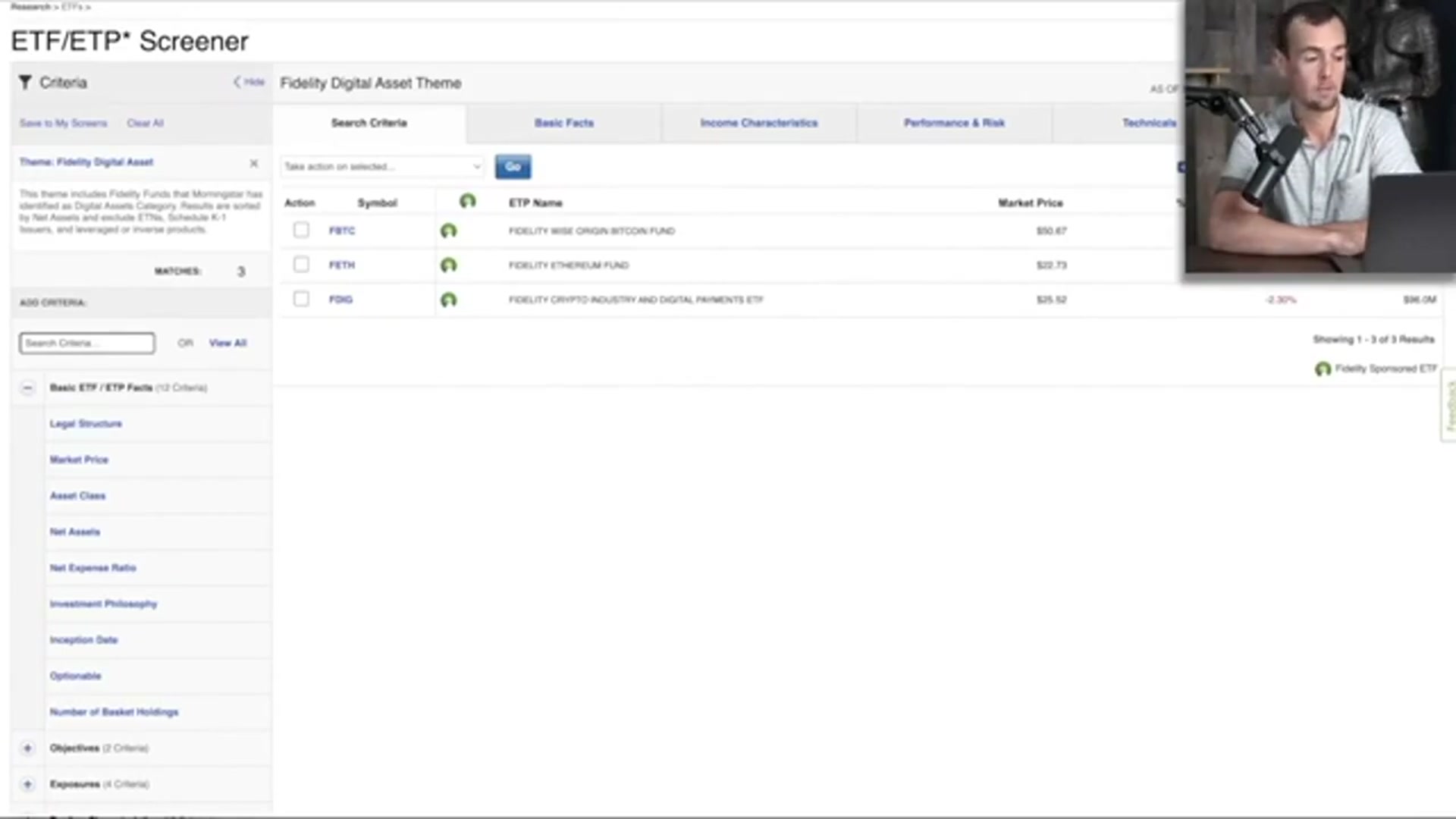
Task: Open the Take action on selected dropdown
Action: pyautogui.click(x=382, y=166)
